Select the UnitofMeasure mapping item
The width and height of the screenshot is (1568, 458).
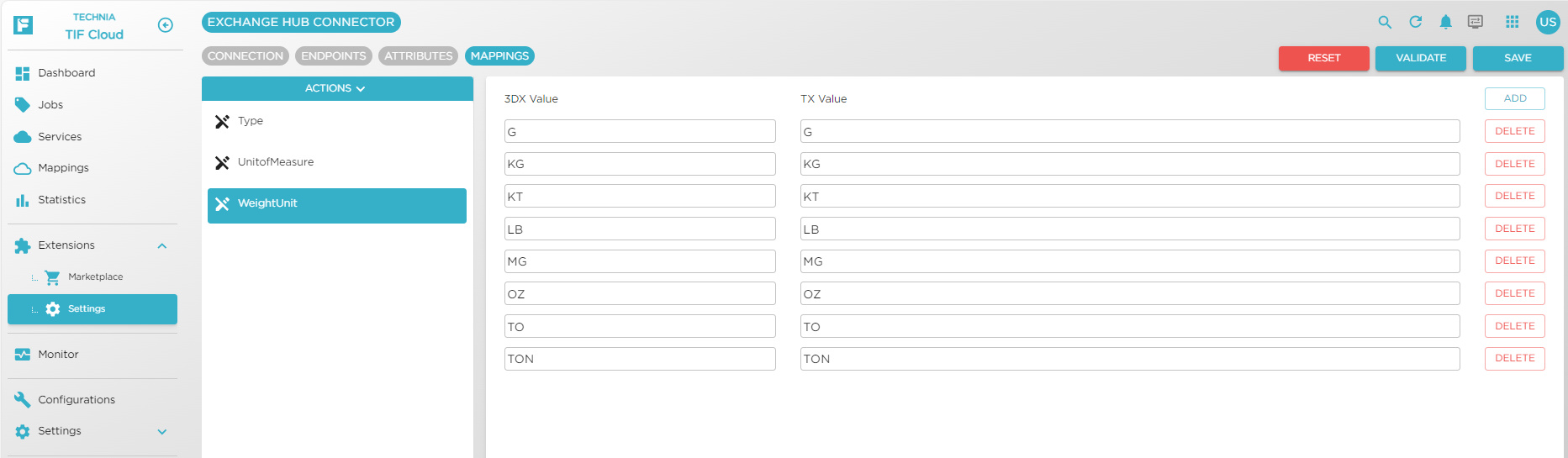click(276, 162)
